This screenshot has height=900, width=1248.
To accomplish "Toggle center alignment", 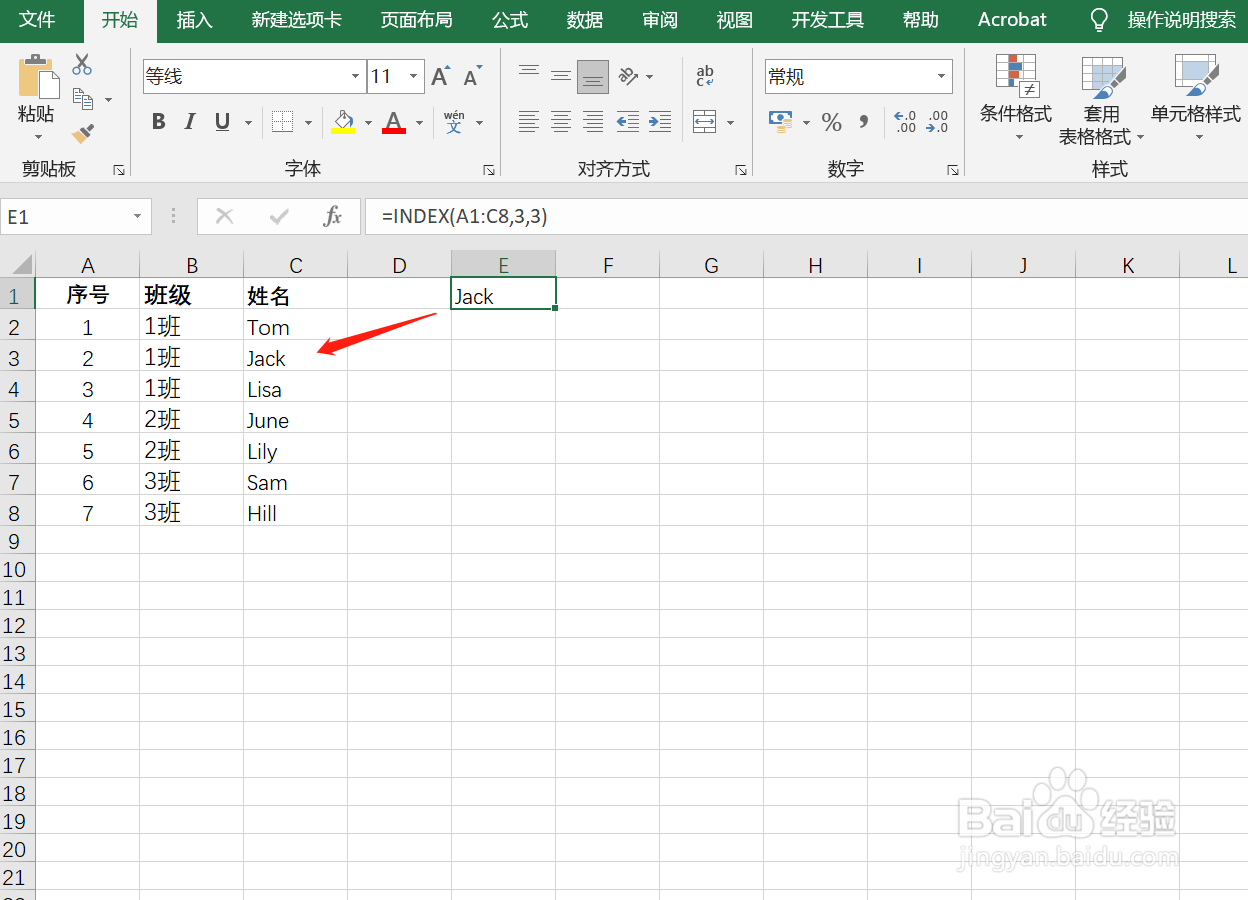I will (561, 122).
